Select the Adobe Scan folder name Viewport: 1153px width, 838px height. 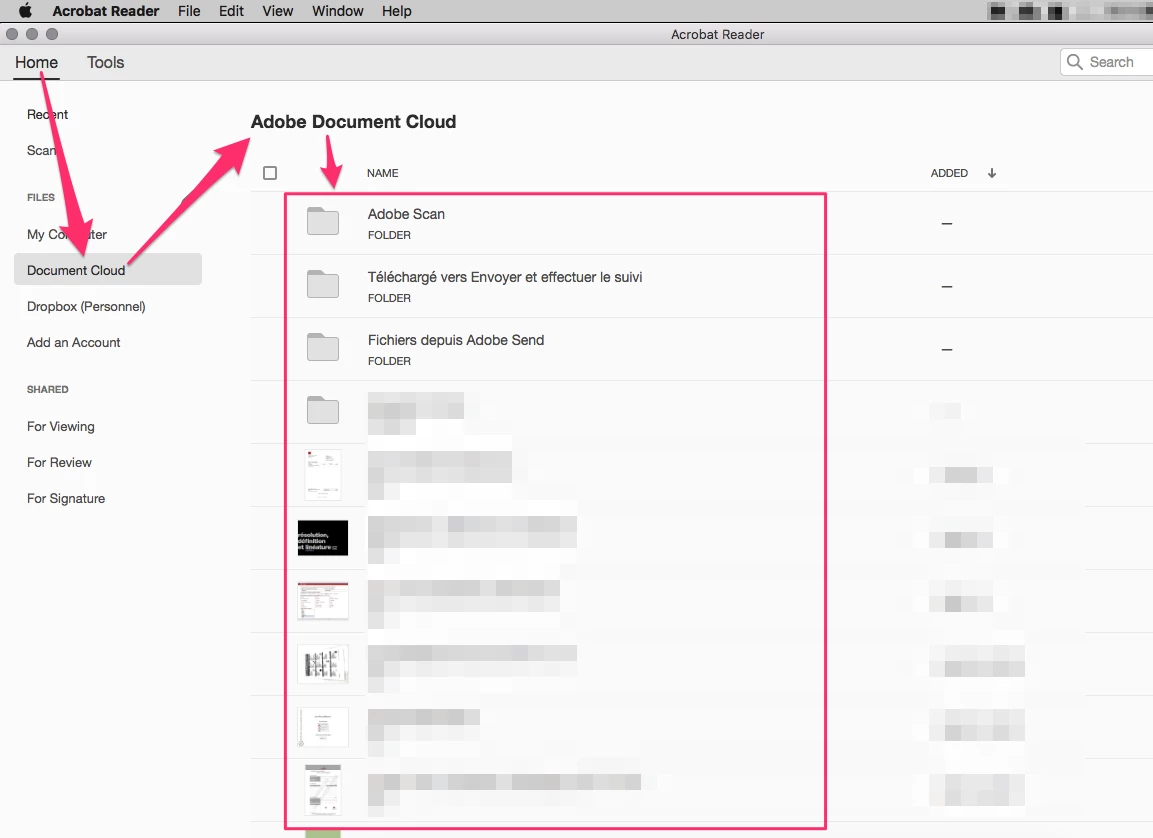[406, 214]
